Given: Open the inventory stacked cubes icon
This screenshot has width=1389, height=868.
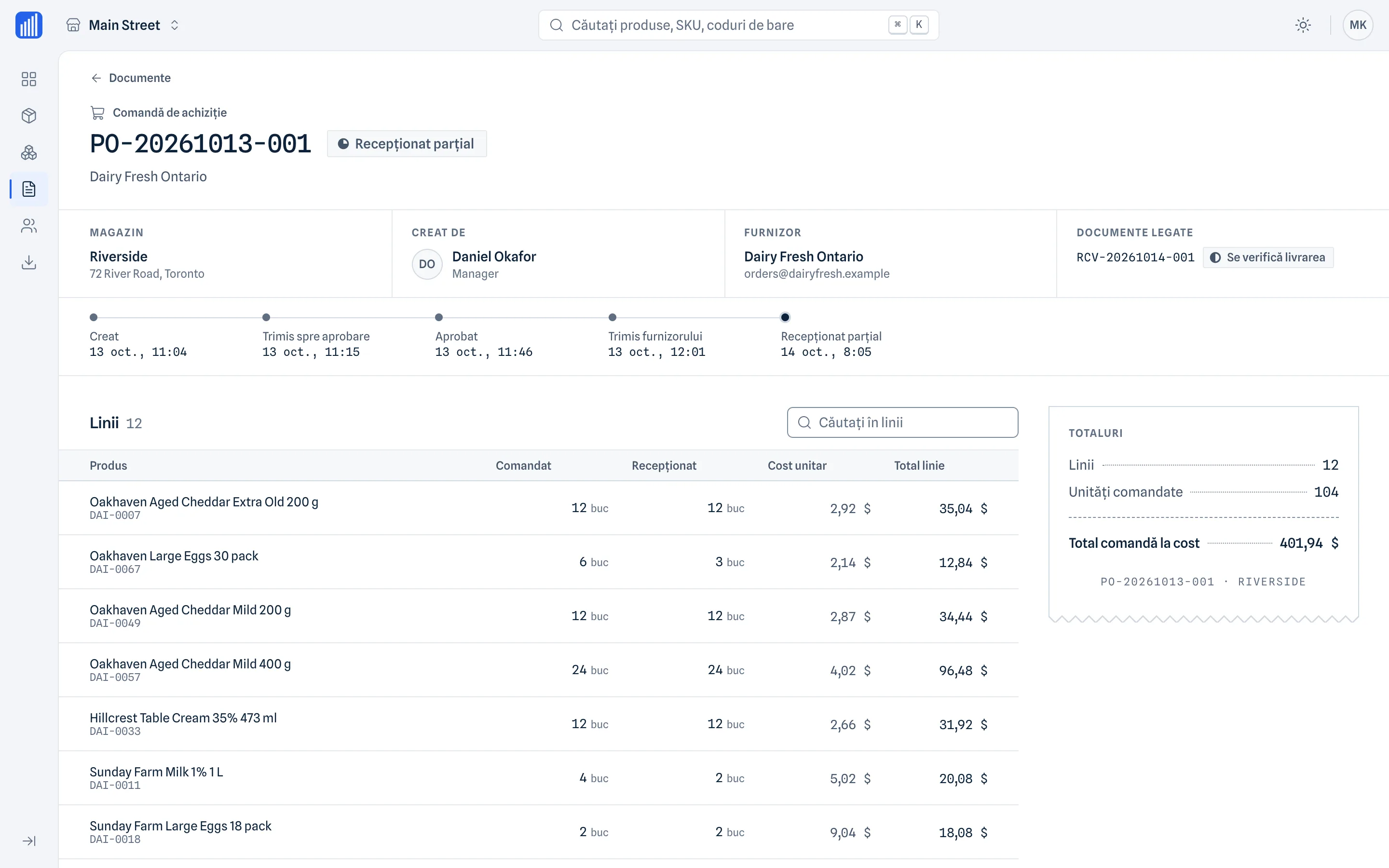Looking at the screenshot, I should [29, 152].
